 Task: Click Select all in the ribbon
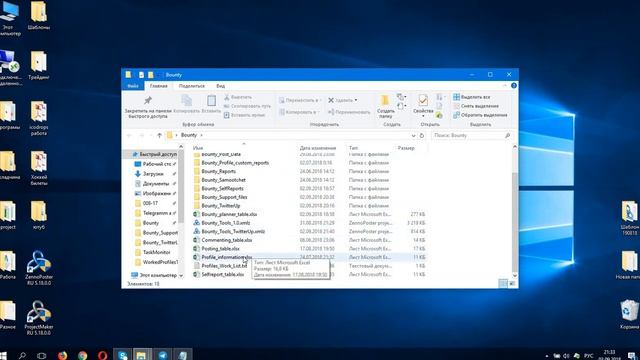[x=472, y=97]
